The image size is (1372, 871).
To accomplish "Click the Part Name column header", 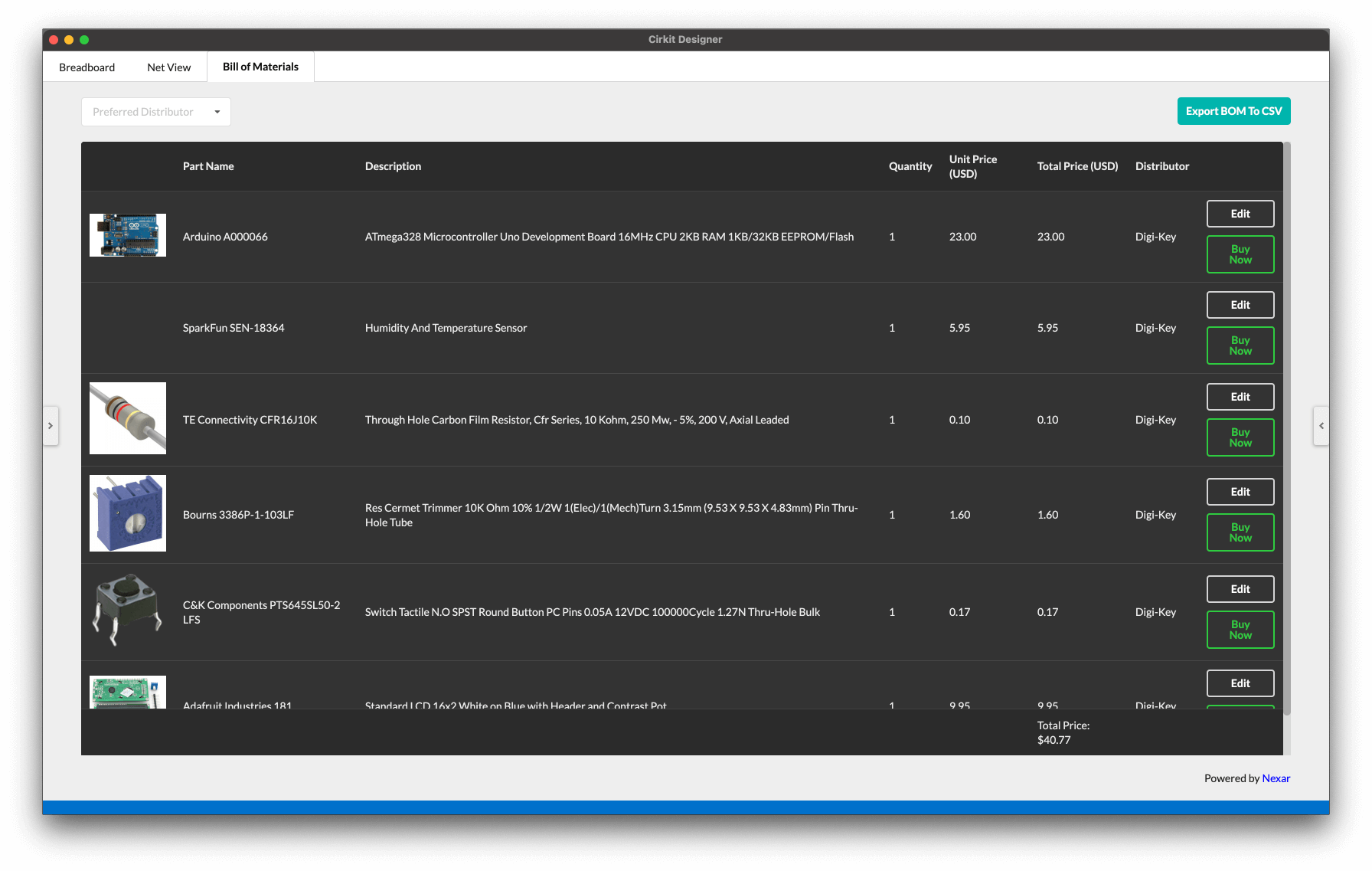I will click(x=208, y=166).
